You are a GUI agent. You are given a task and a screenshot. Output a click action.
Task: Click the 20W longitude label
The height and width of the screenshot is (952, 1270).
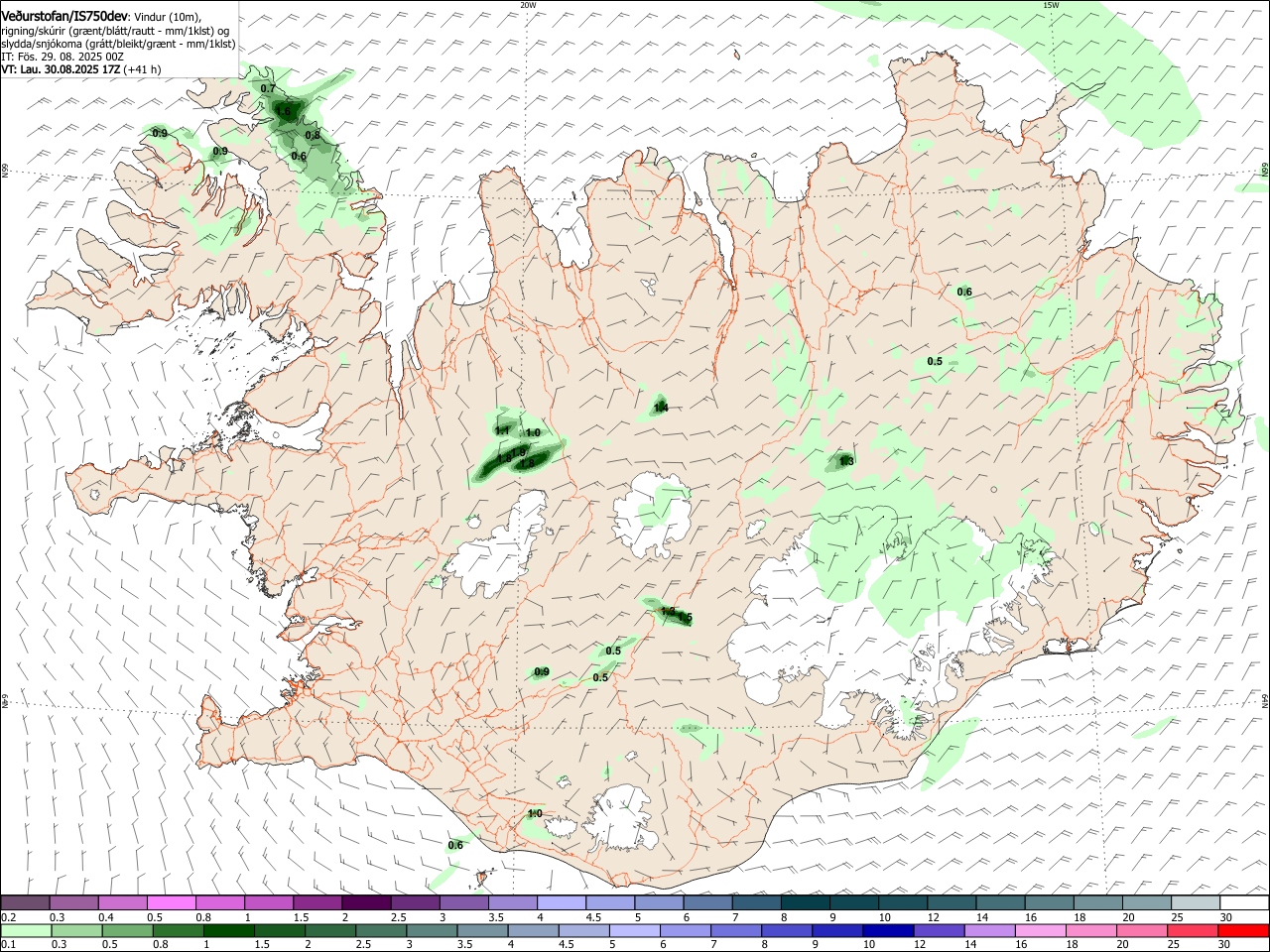pos(528,5)
